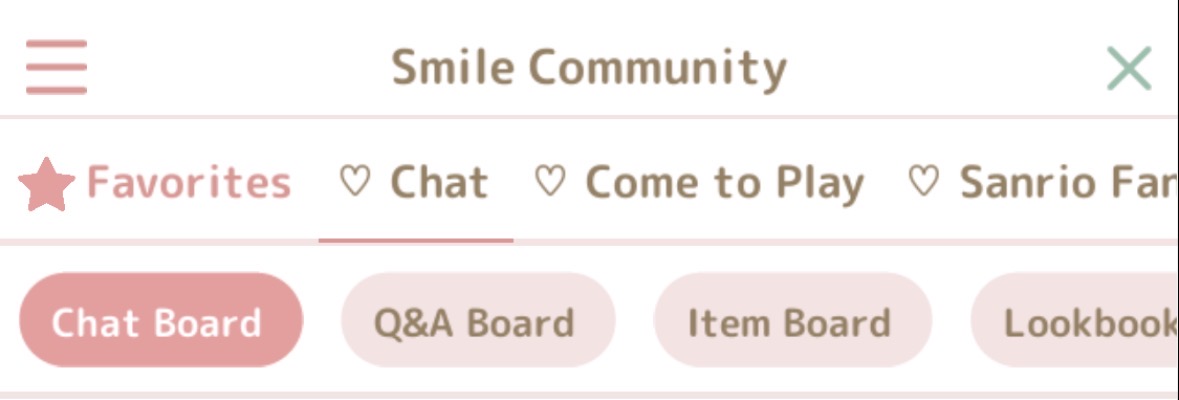Image resolution: width=1179 pixels, height=400 pixels.
Task: Open the Come to Play tab
Action: pyautogui.click(x=724, y=183)
